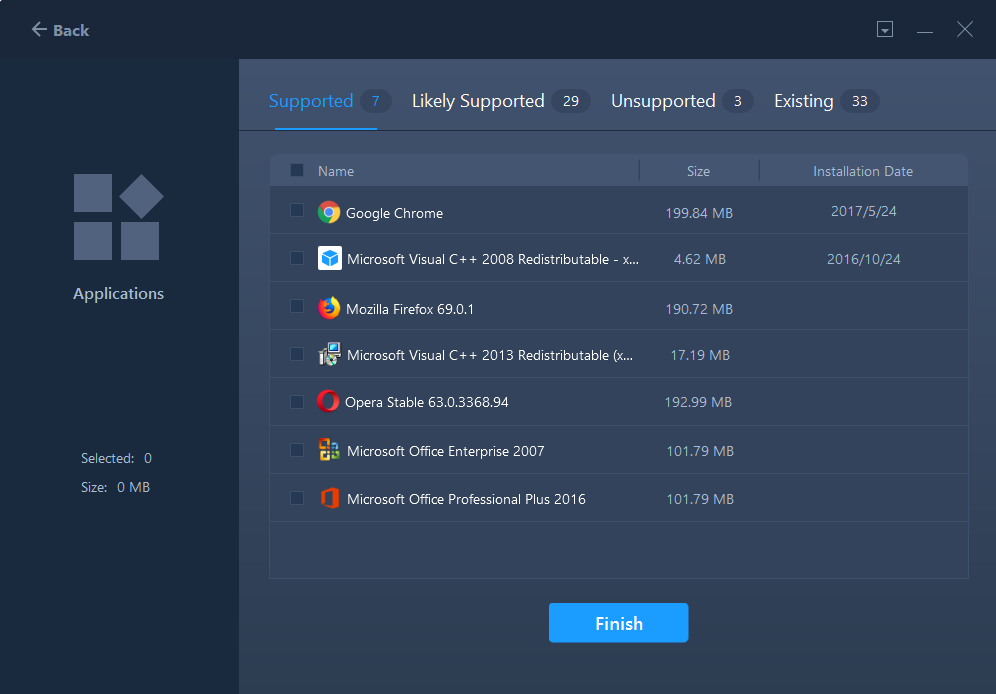Enable the select-all checkbox in header
Screen dimensions: 996x694
297,170
